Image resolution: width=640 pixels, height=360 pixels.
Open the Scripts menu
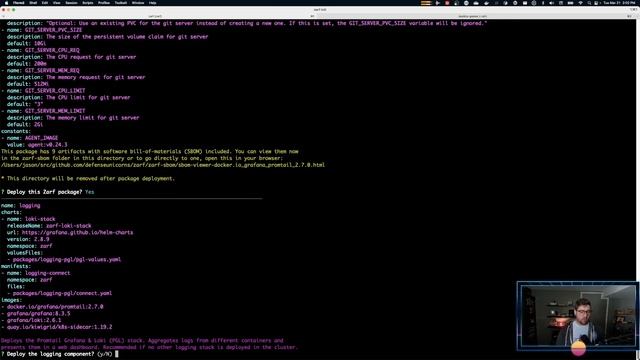88,2
